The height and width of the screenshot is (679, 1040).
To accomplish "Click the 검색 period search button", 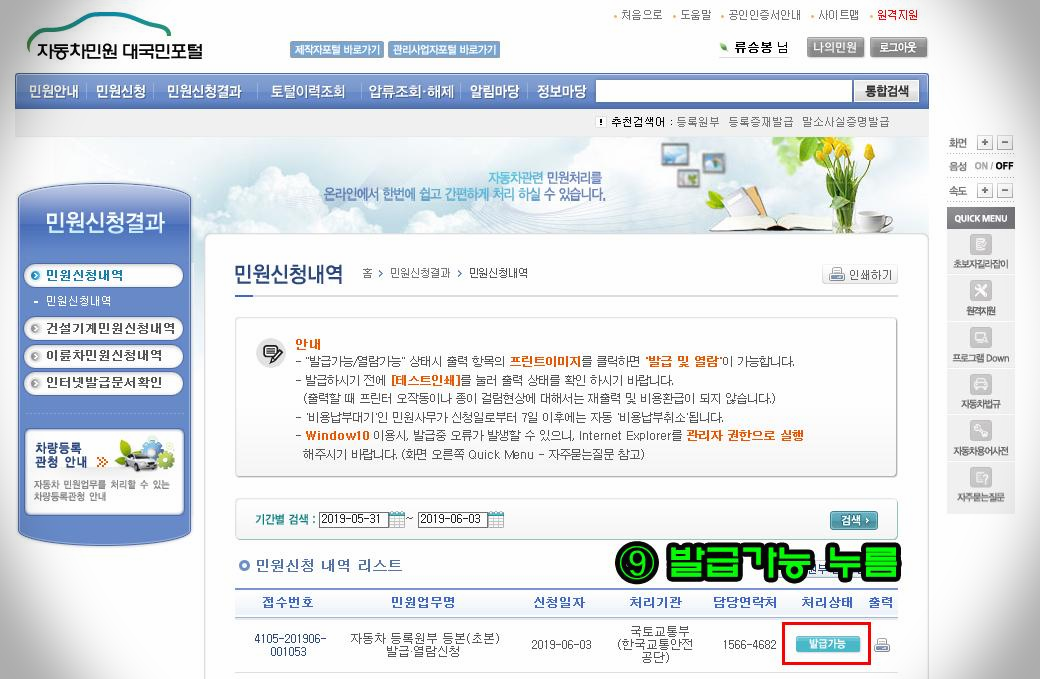I will tap(854, 521).
